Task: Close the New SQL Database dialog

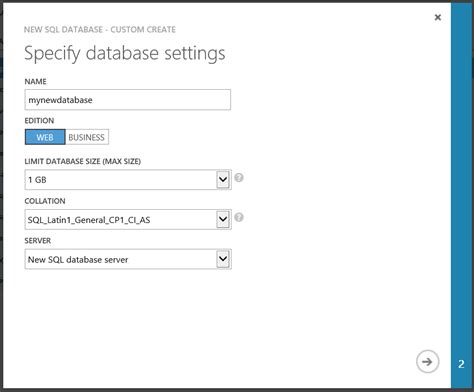Action: tap(438, 17)
